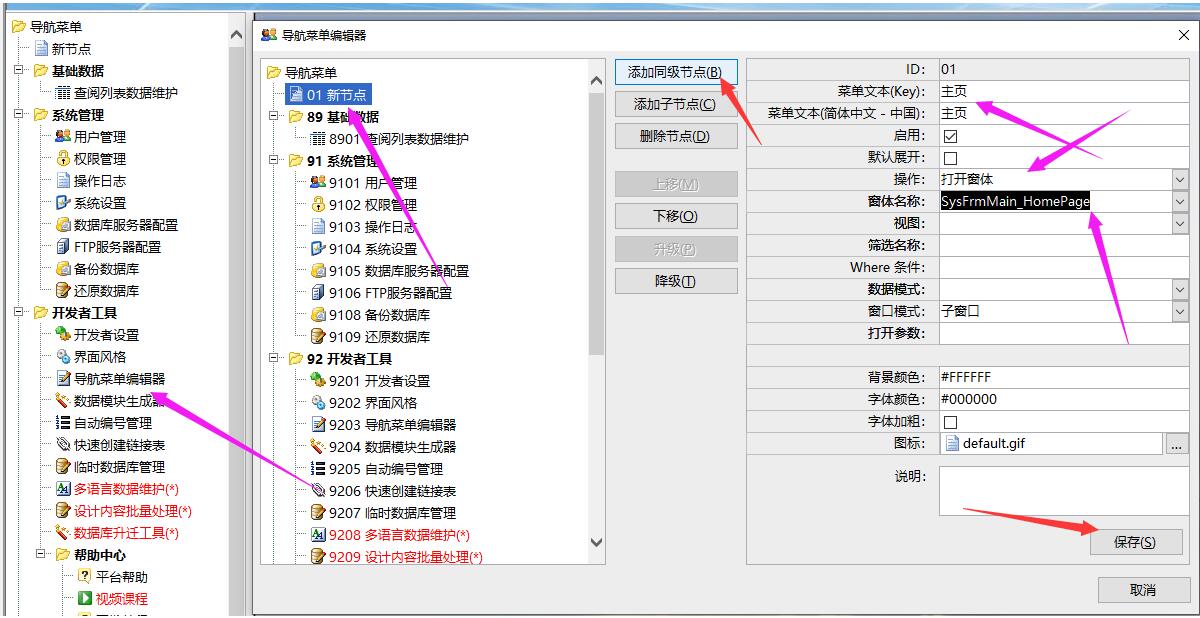Check the 默认展开 checkbox

[950, 158]
